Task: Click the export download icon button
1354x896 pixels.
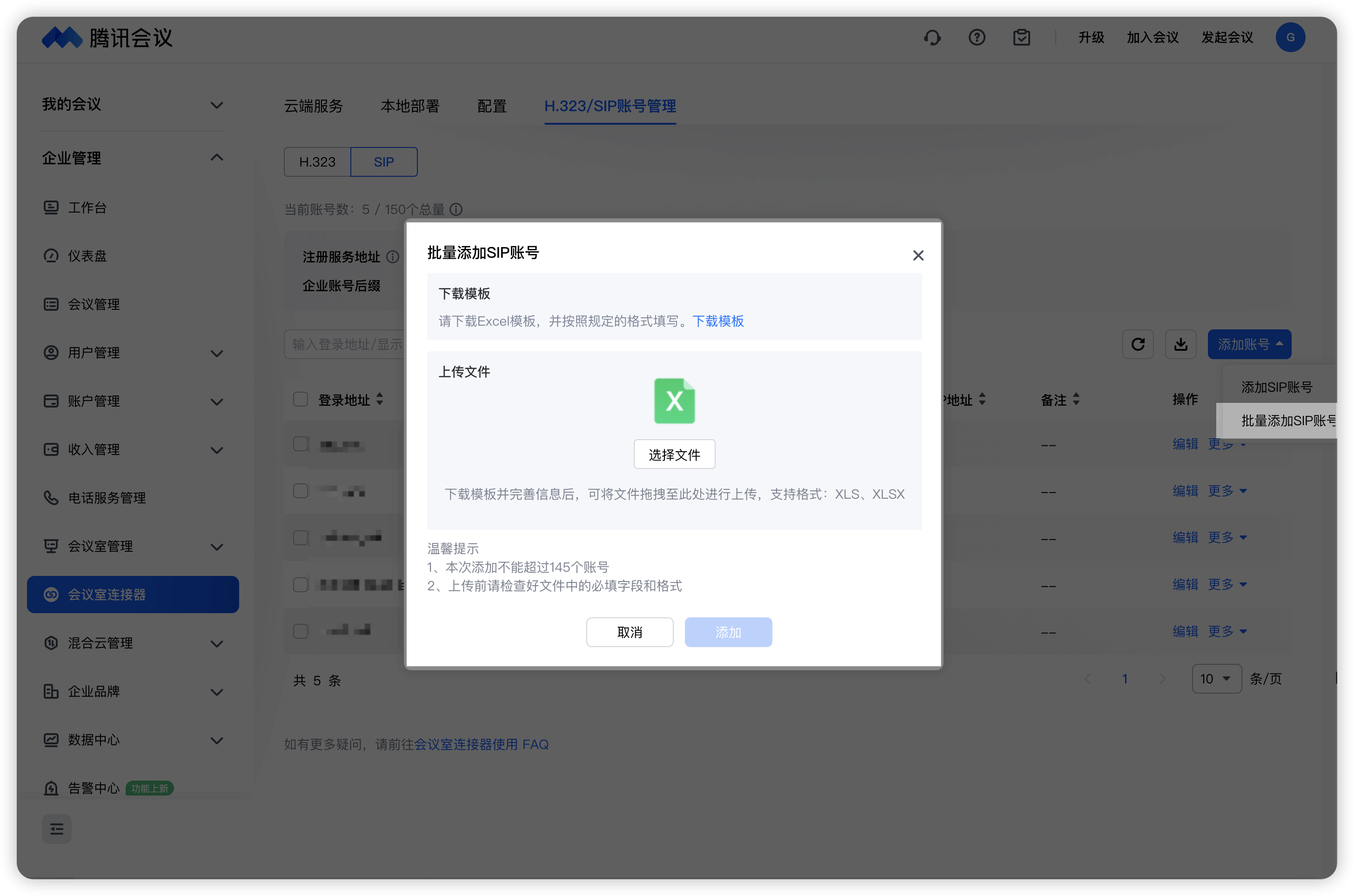Action: pos(1181,344)
